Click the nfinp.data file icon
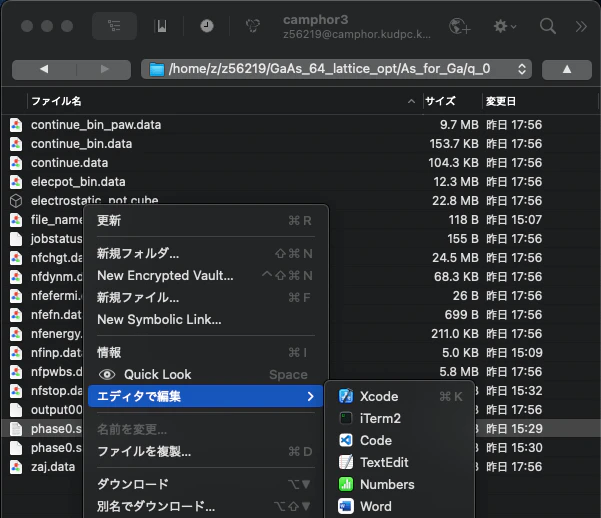This screenshot has width=601, height=518. point(16,353)
